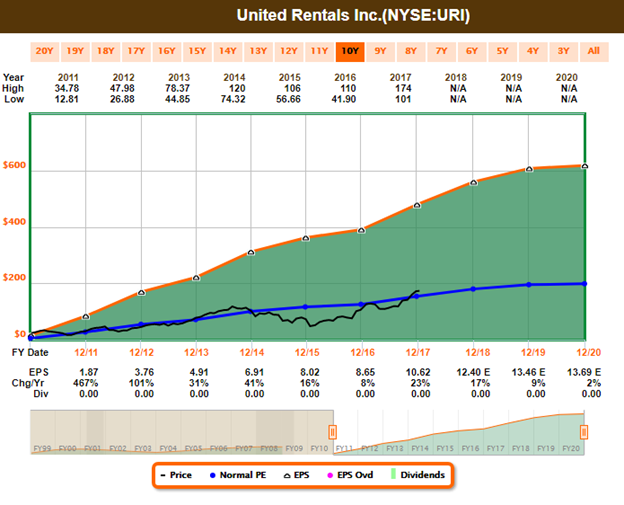Select the 15Y range tab

point(197,51)
